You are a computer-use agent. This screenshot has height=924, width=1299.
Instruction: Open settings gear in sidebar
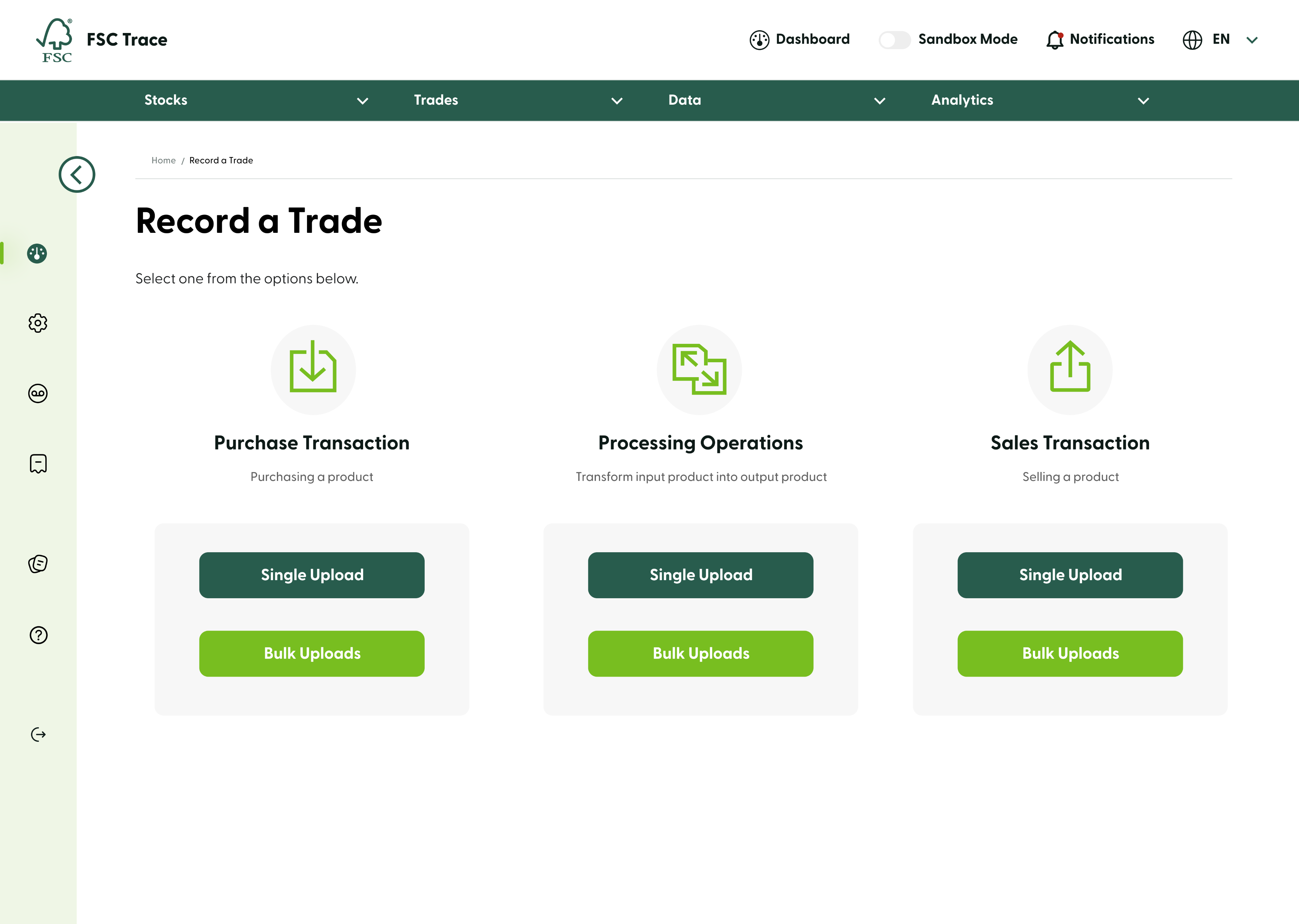[x=37, y=323]
